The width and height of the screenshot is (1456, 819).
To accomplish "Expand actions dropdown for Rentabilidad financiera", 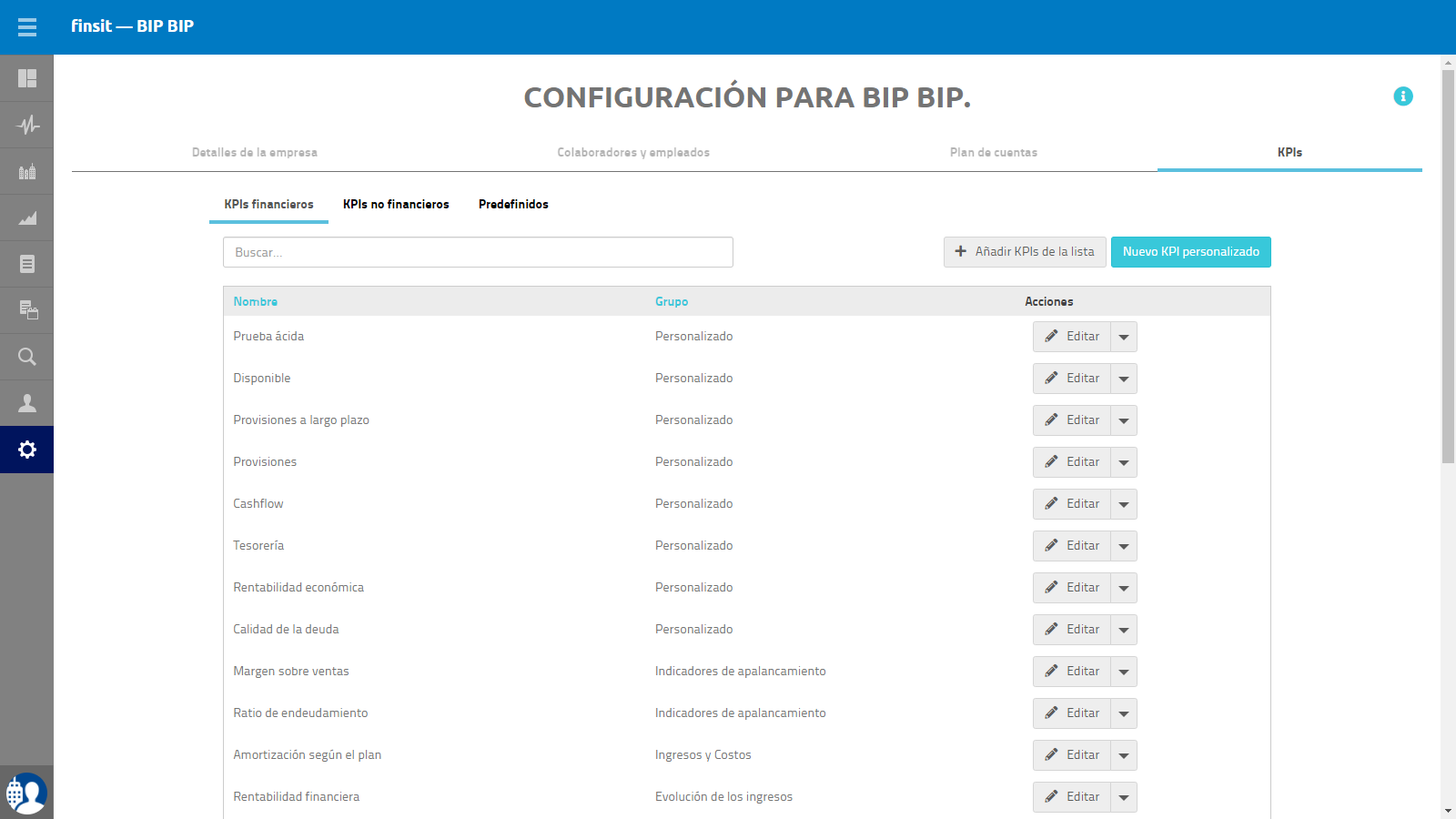I will pos(1124,797).
